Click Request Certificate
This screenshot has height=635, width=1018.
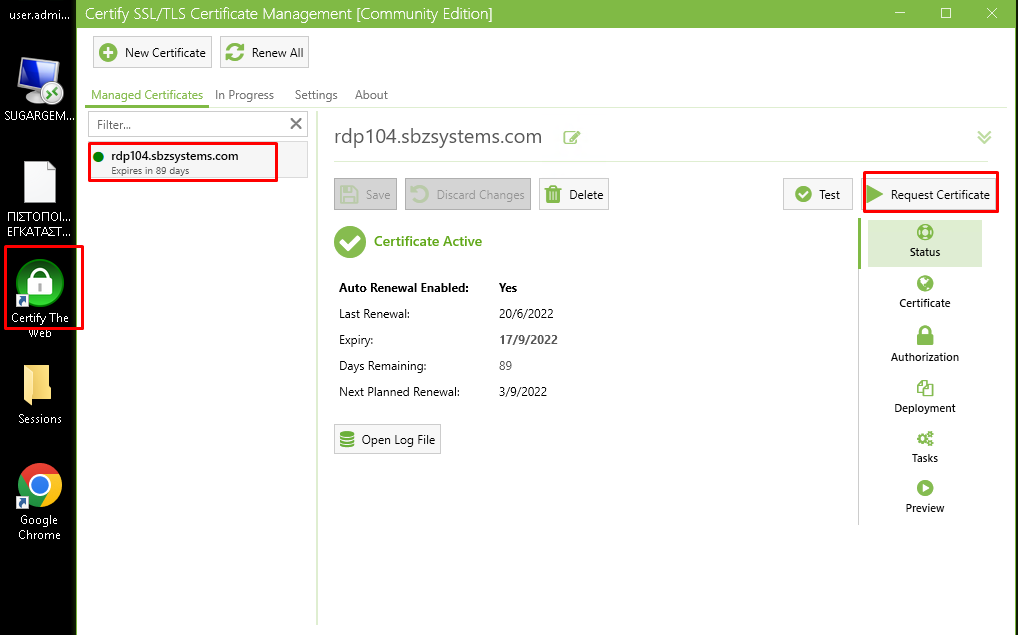(x=930, y=194)
